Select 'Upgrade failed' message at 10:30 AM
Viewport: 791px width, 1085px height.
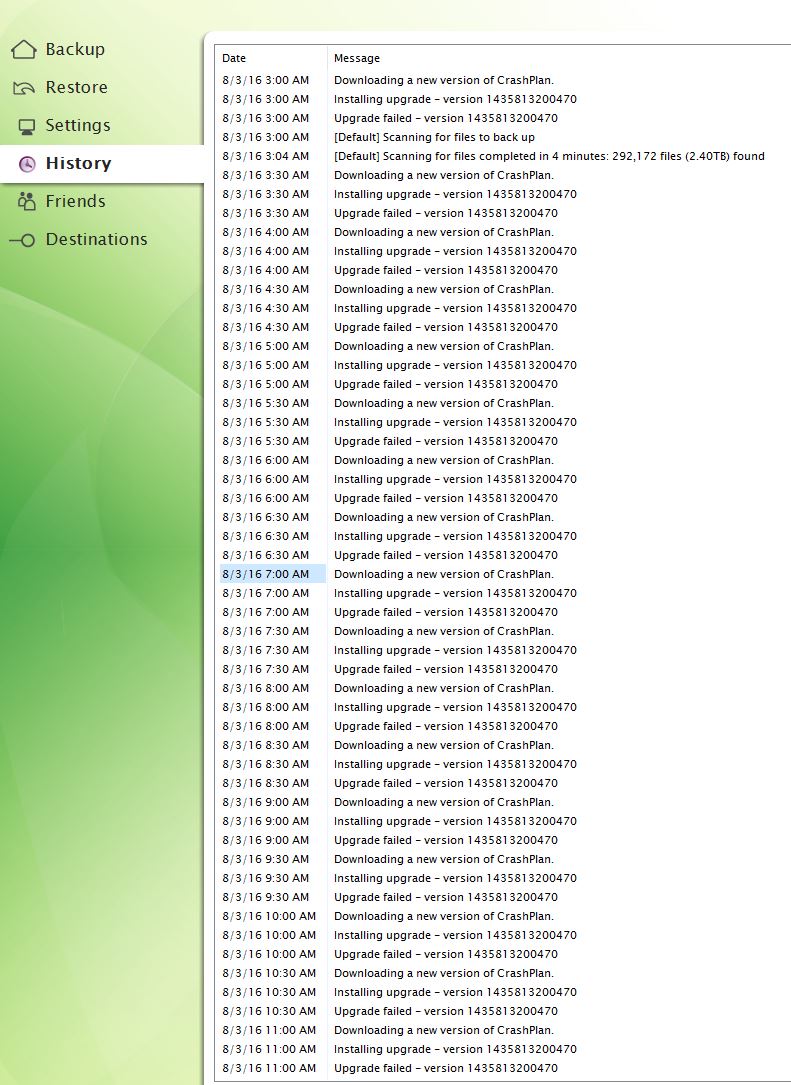click(446, 1011)
